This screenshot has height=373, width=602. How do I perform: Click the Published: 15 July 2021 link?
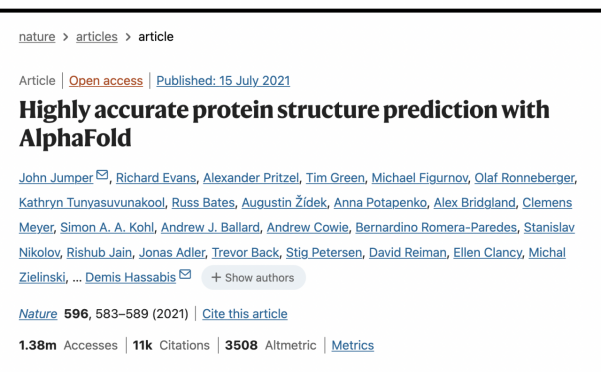[223, 81]
